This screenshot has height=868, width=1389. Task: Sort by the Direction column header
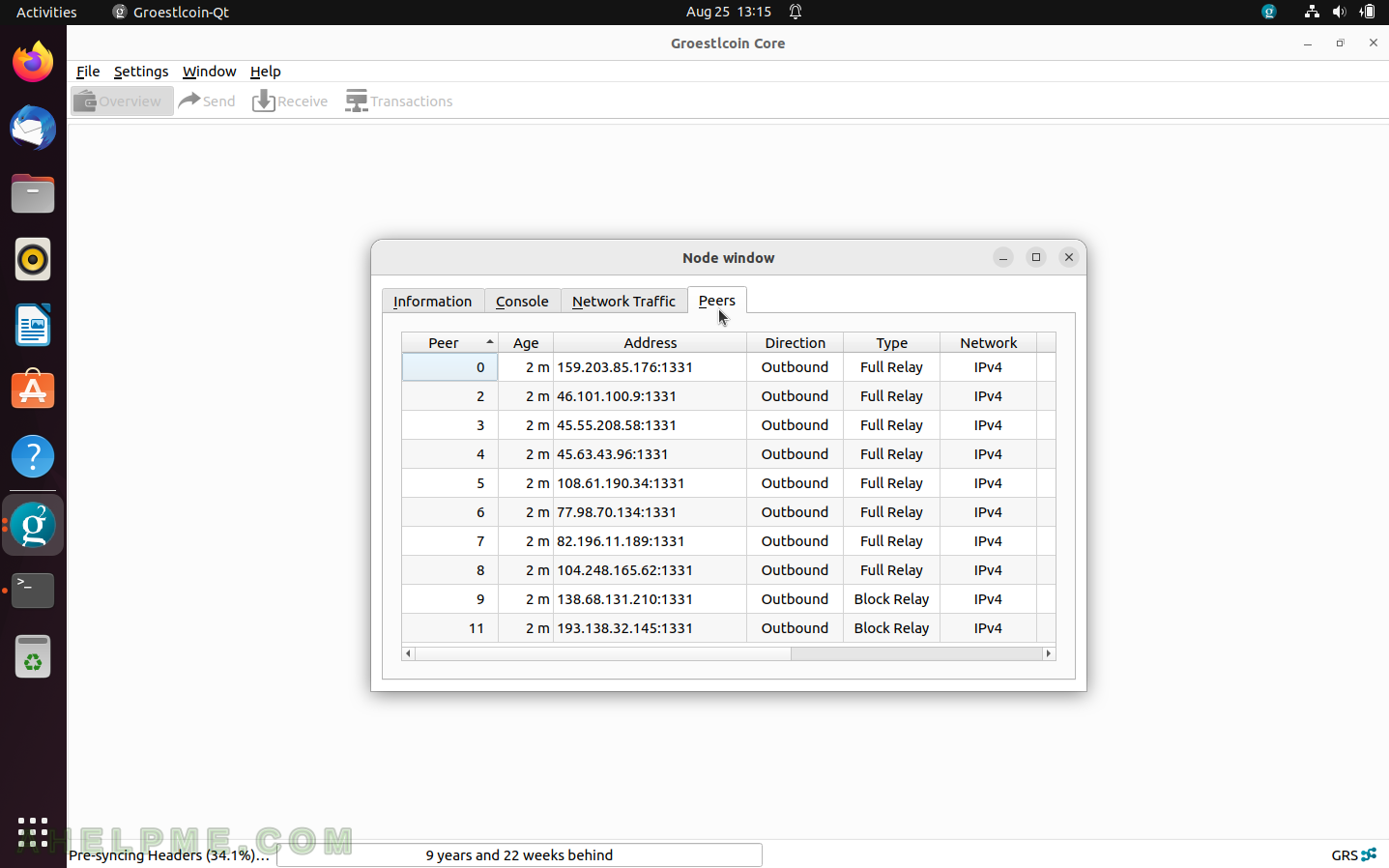[795, 342]
